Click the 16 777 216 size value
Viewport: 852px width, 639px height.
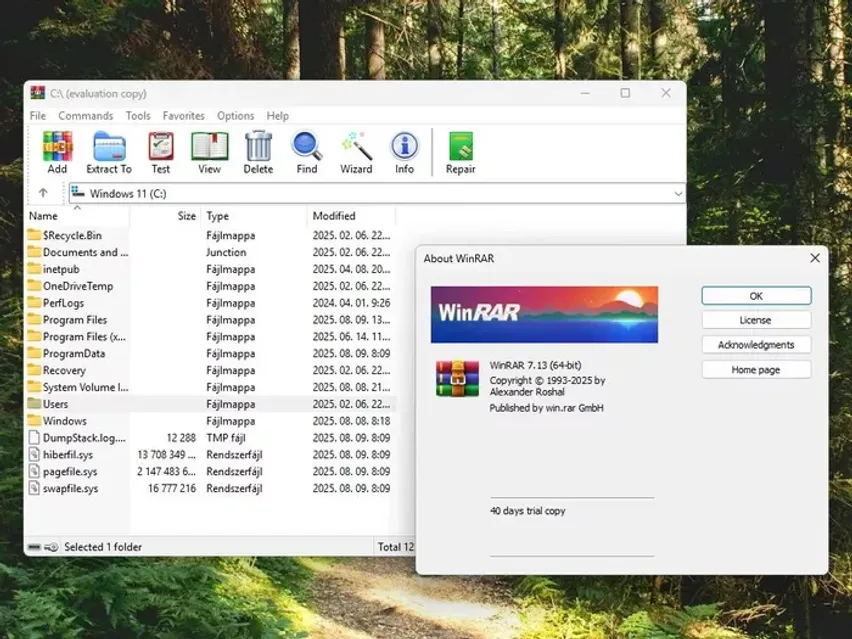pyautogui.click(x=172, y=488)
